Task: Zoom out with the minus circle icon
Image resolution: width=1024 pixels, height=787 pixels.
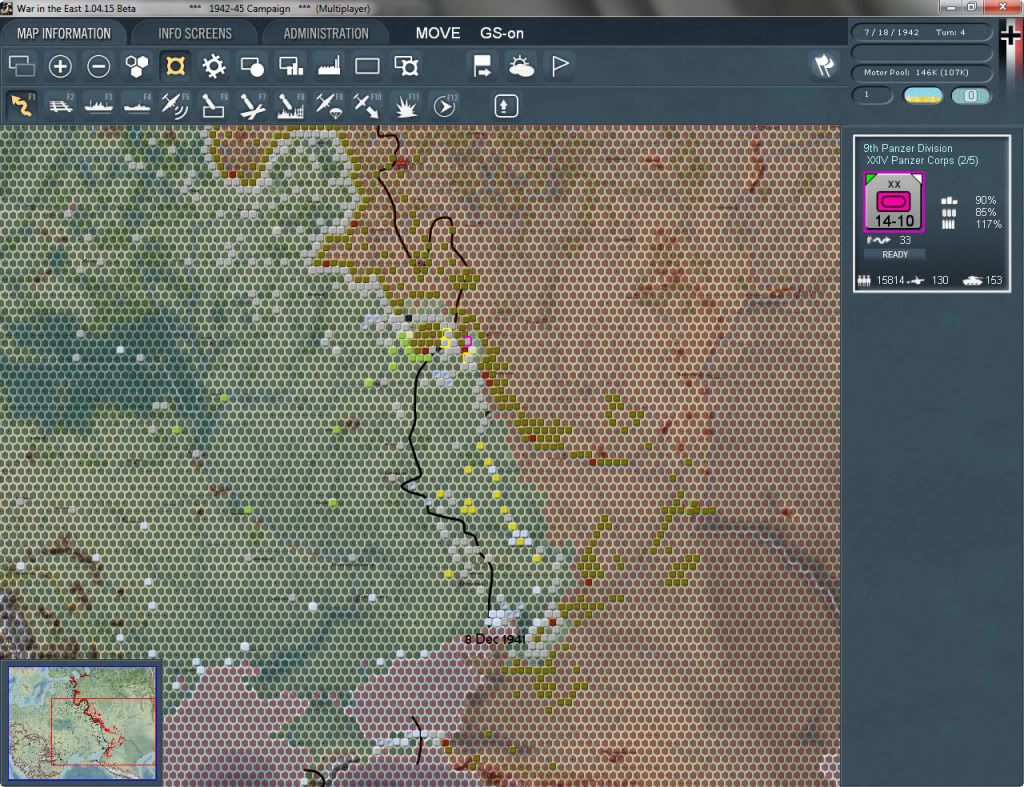Action: coord(99,66)
